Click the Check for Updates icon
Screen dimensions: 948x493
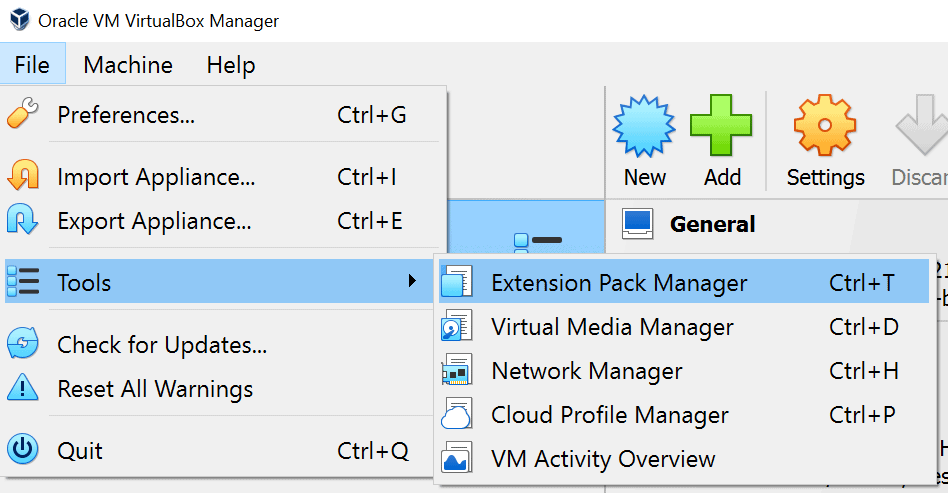coord(22,345)
